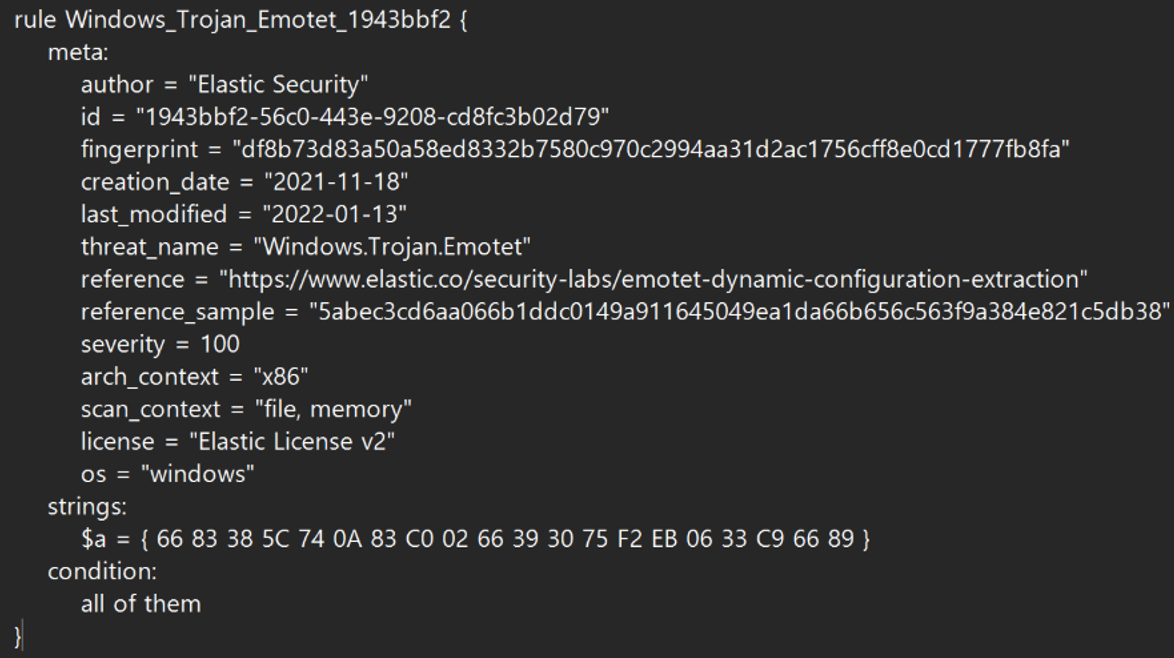Click the rule name Windows_Trojan_Emotet_1943bbf2
Screen dimensions: 1174x658
coord(255,20)
